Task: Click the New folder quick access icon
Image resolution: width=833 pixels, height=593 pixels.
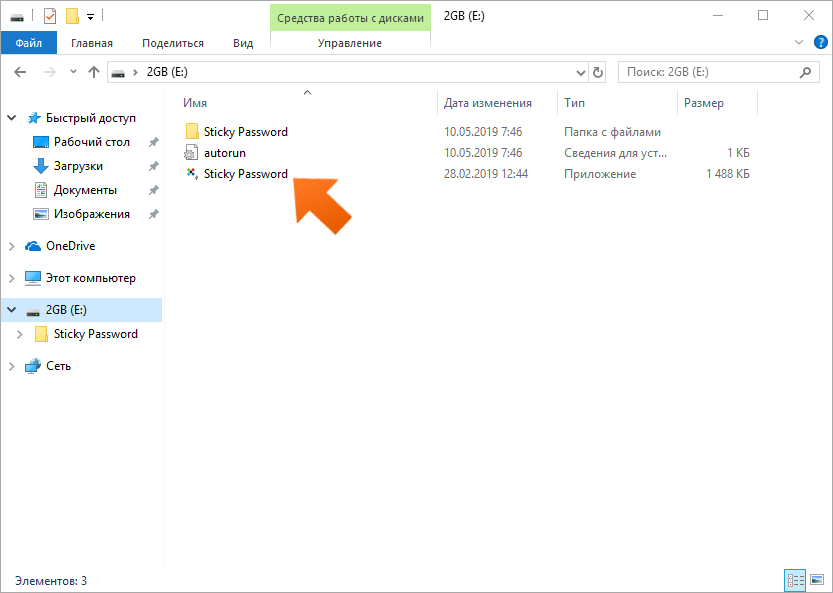Action: pyautogui.click(x=72, y=16)
